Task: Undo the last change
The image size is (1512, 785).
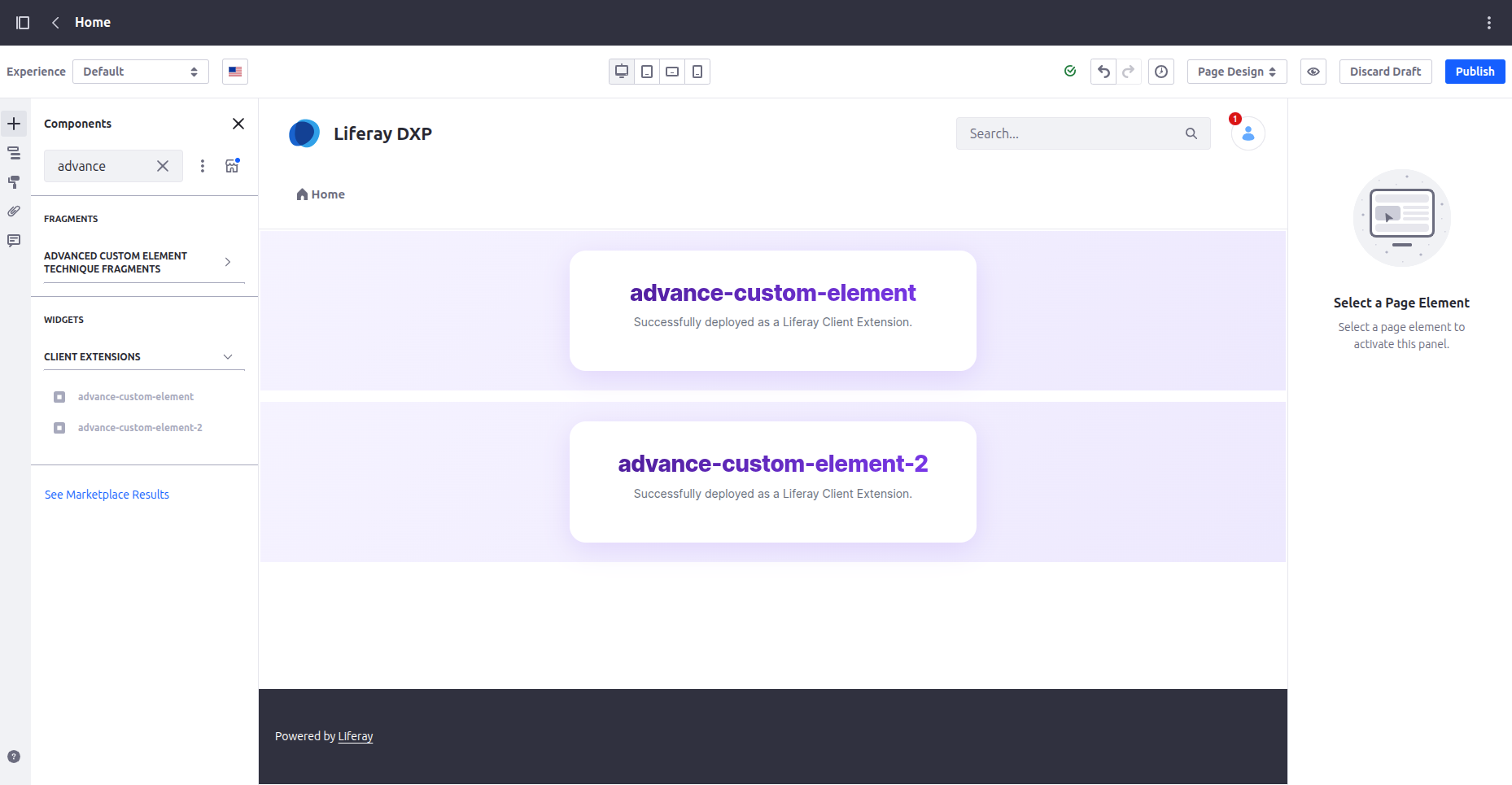Action: tap(1103, 72)
